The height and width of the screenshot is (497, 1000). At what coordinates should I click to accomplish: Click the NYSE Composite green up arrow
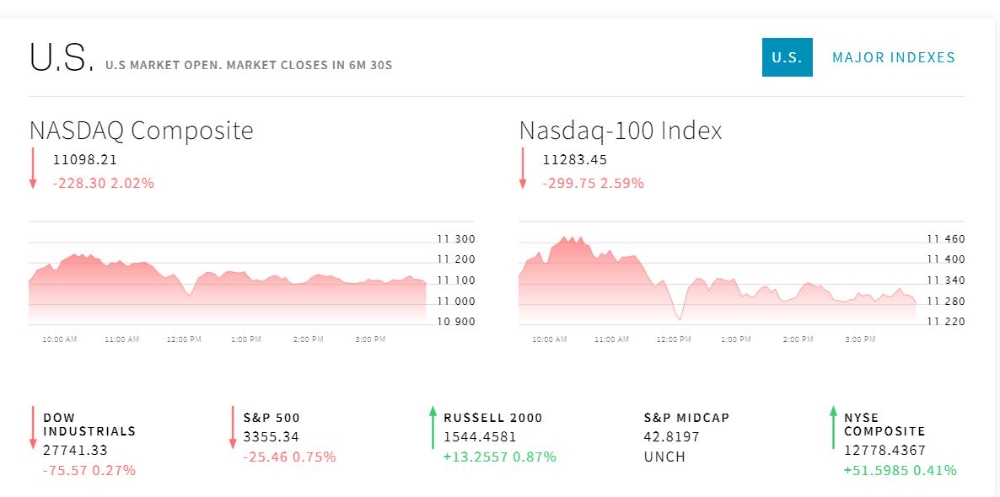[832, 427]
